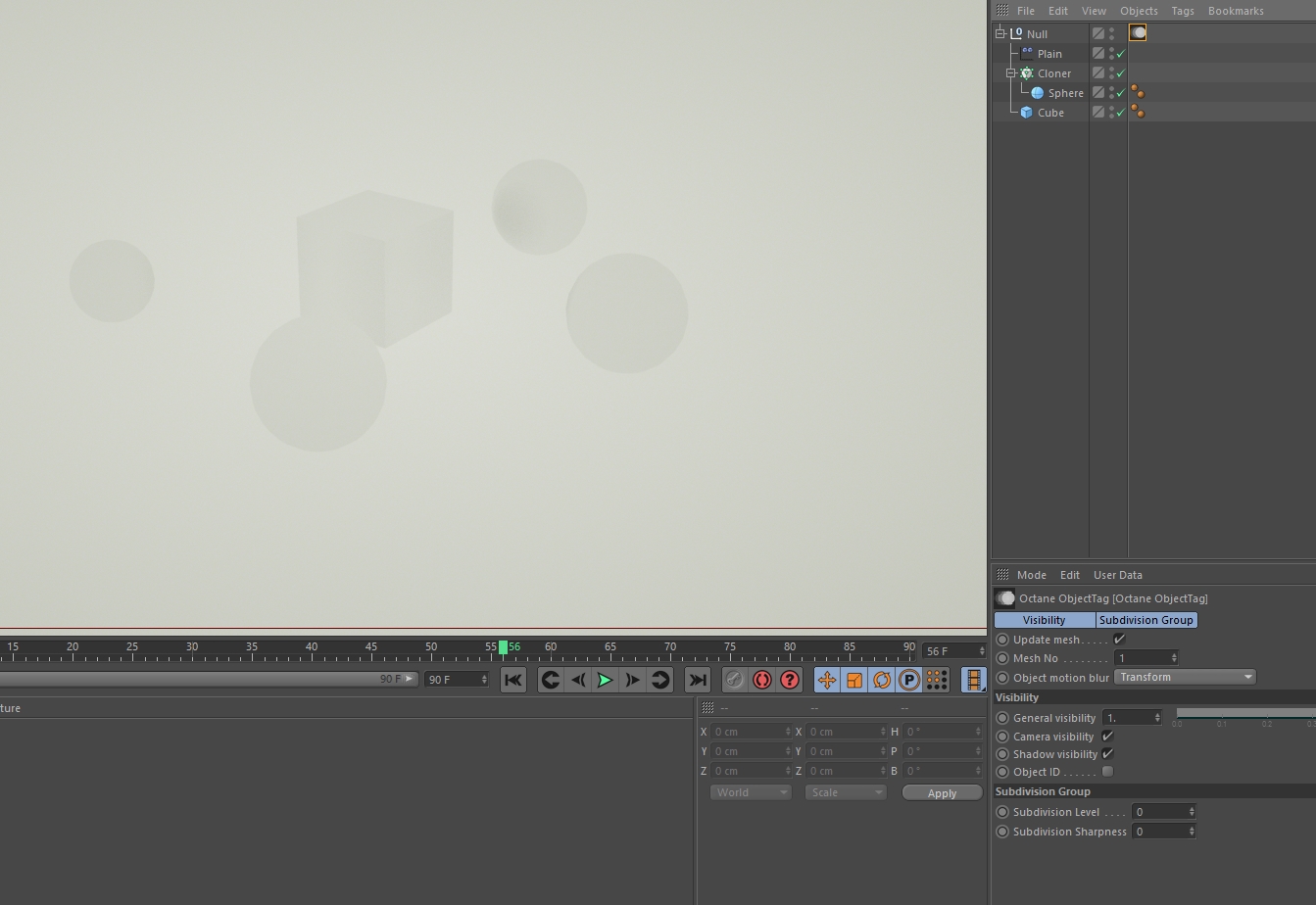Enable the Record Active Objects button

tap(734, 680)
